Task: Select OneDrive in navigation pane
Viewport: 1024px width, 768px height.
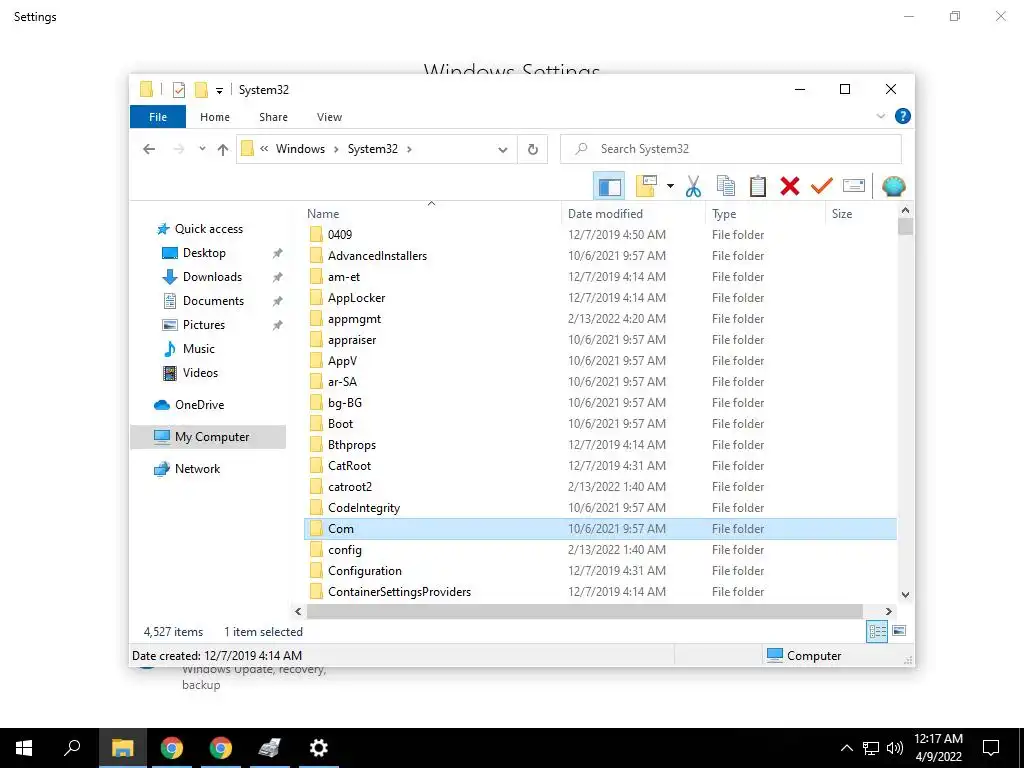Action: 199,405
